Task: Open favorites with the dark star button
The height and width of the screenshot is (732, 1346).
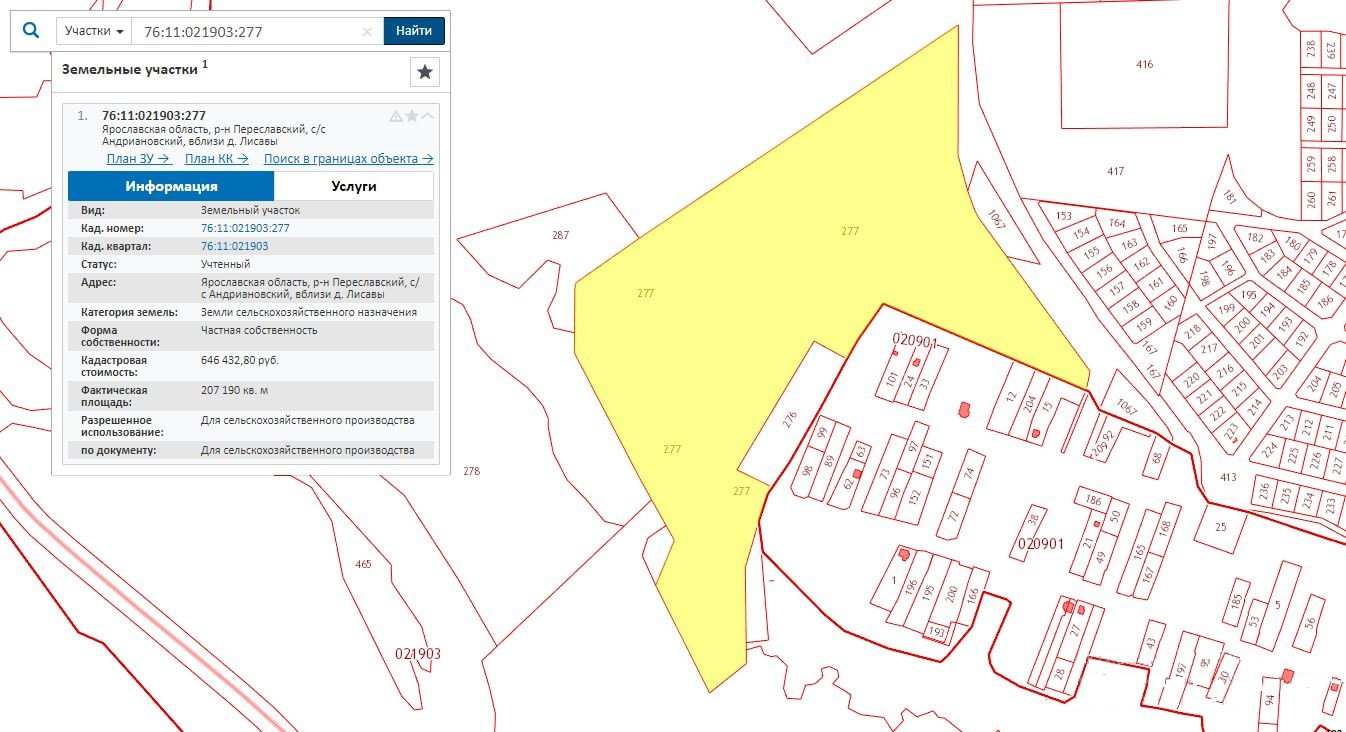Action: click(425, 72)
